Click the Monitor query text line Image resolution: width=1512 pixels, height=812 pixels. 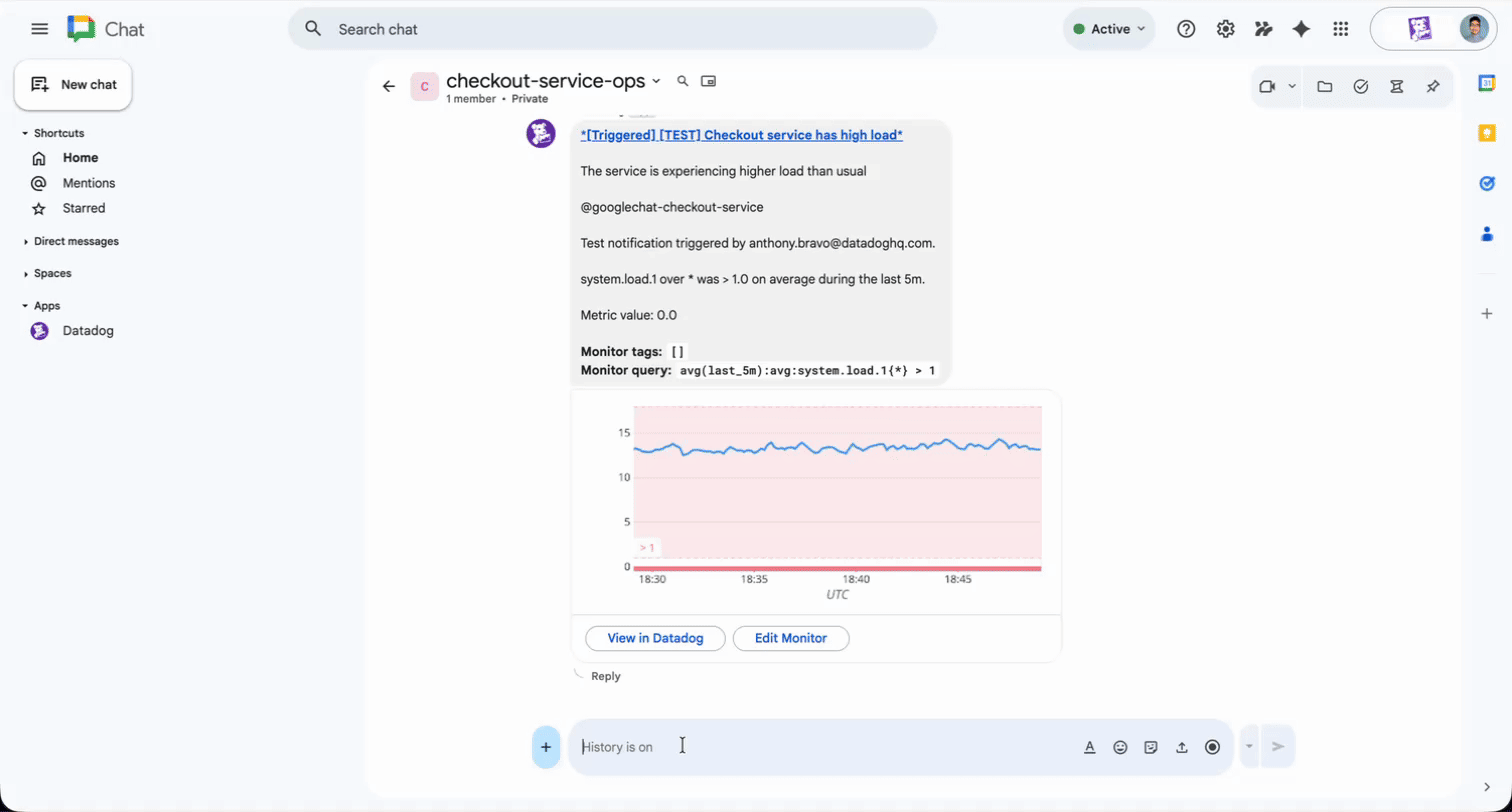click(x=758, y=371)
